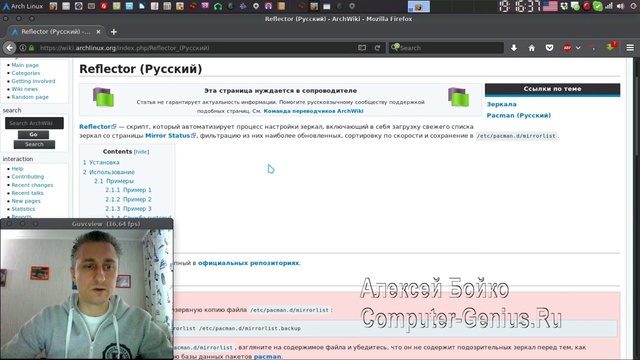Click the site identity info icon
The image size is (640, 360).
[23, 48]
